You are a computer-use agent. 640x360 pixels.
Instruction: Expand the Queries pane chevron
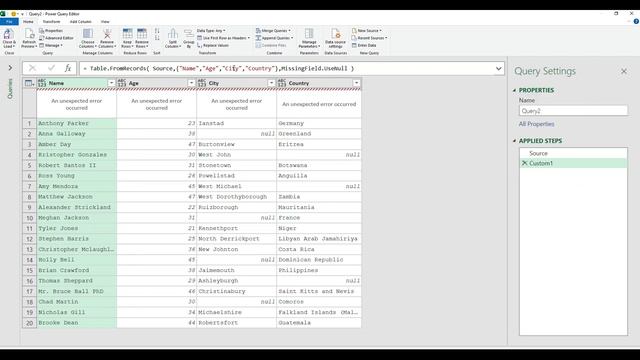pyautogui.click(x=10, y=68)
